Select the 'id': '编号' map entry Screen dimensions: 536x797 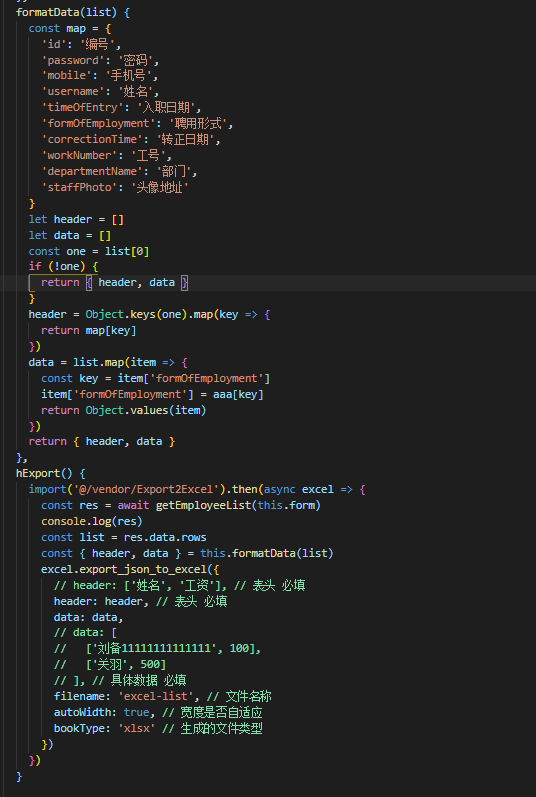[81, 44]
